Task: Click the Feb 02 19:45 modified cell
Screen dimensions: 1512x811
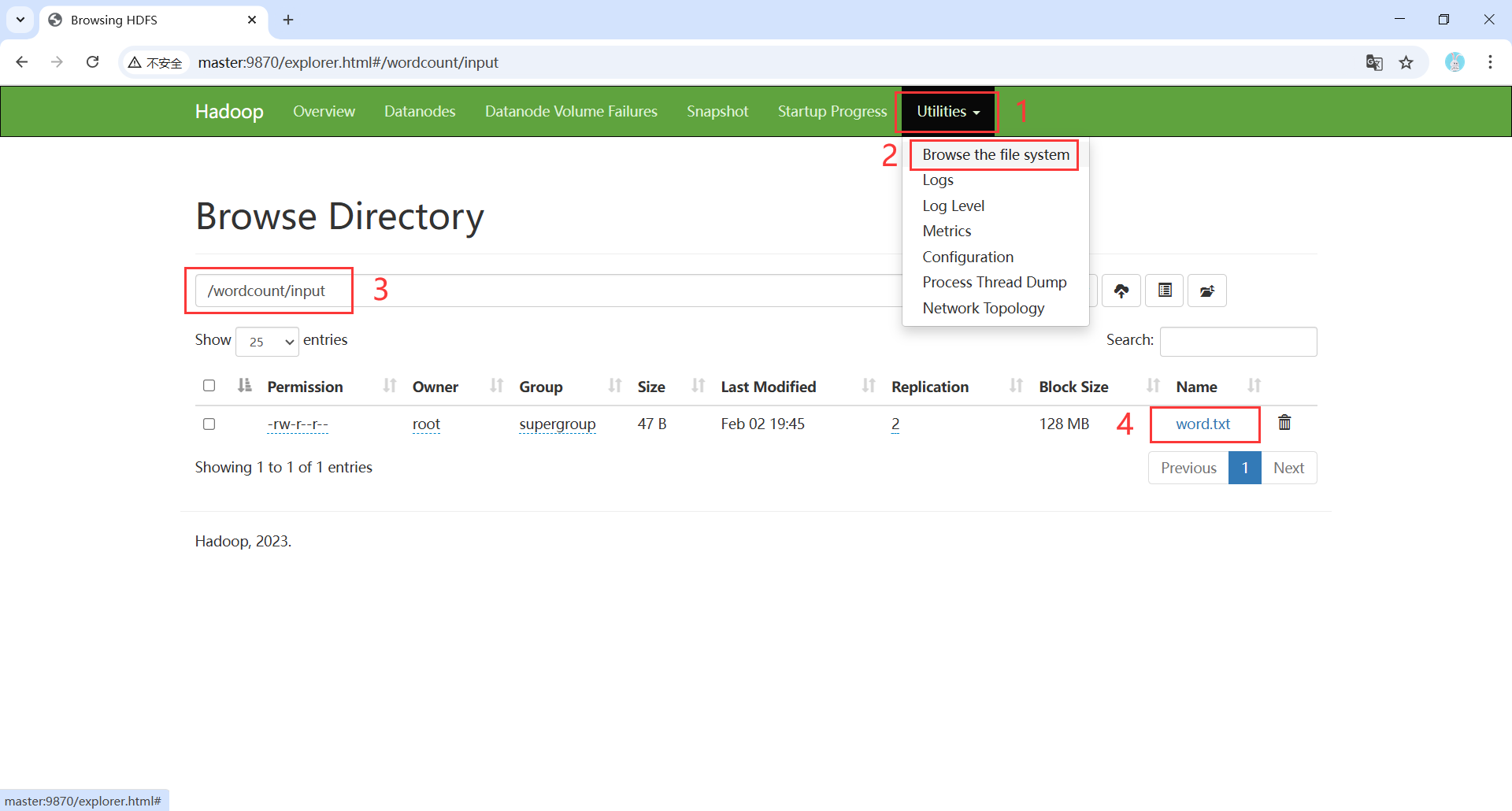Action: pos(762,424)
